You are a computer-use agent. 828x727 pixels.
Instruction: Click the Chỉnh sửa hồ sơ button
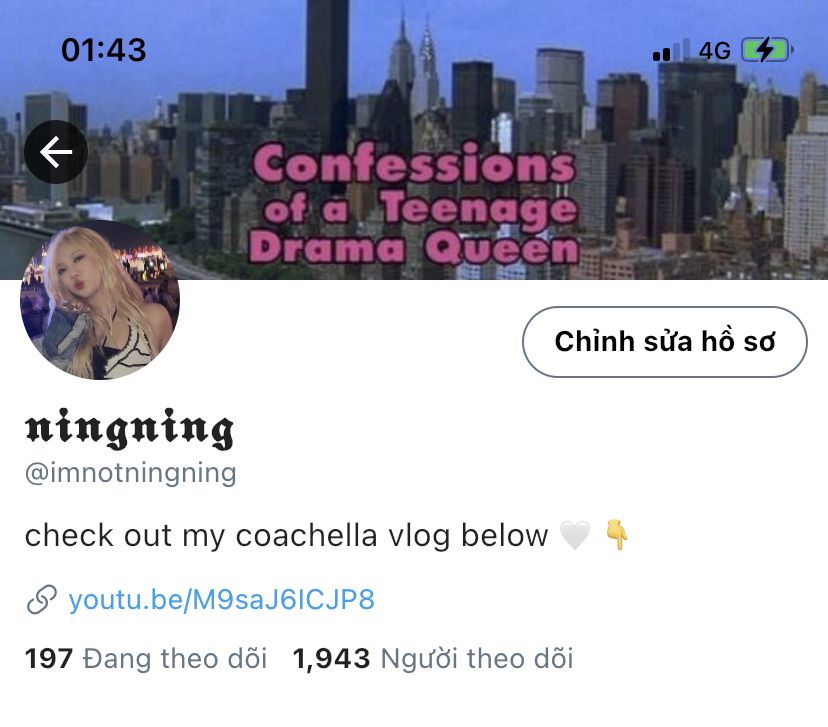pyautogui.click(x=665, y=342)
